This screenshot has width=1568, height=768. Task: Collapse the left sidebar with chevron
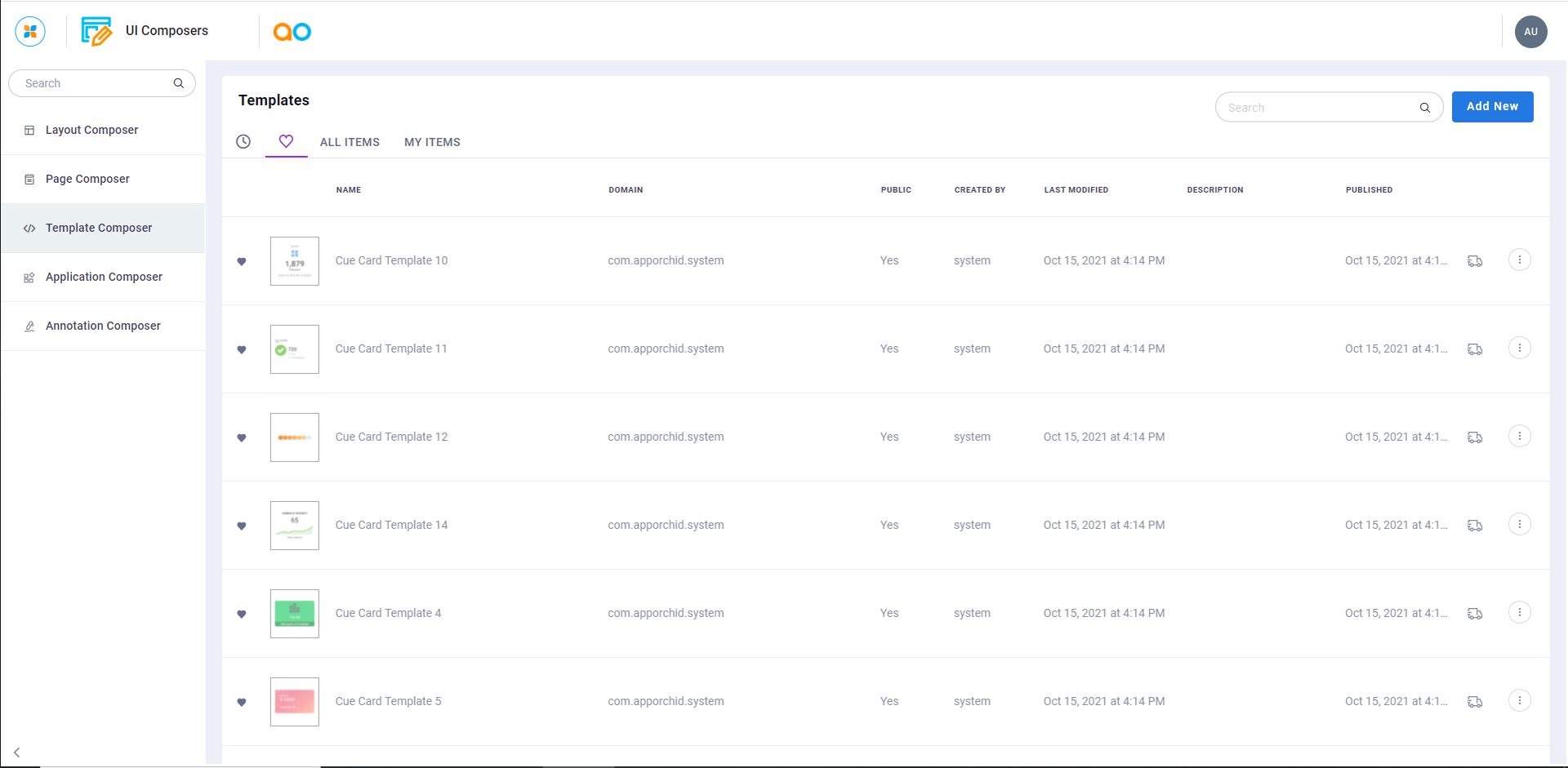click(16, 752)
